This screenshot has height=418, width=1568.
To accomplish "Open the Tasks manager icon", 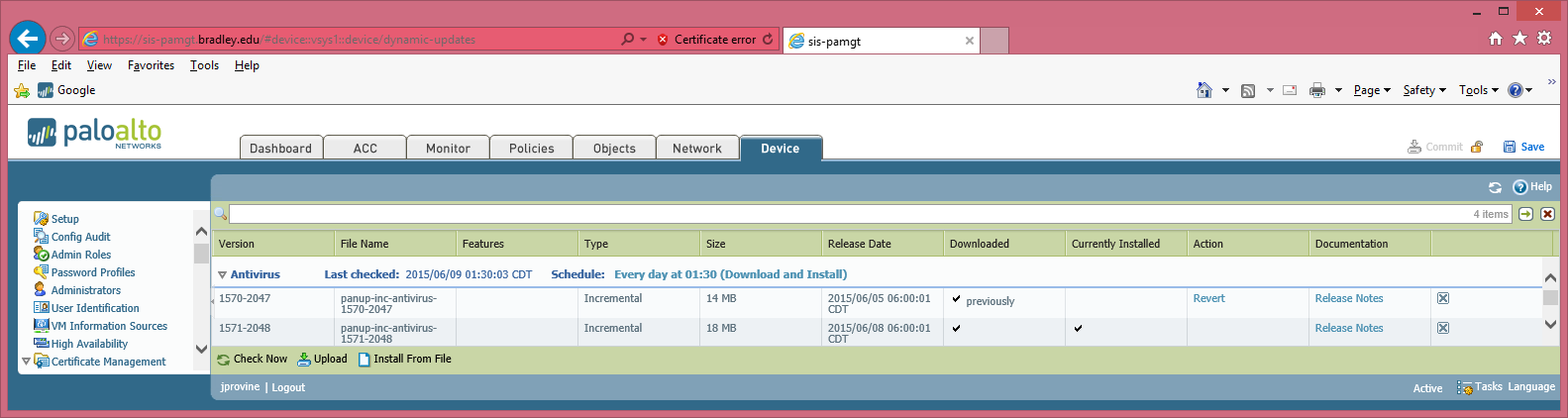I will point(1465,387).
